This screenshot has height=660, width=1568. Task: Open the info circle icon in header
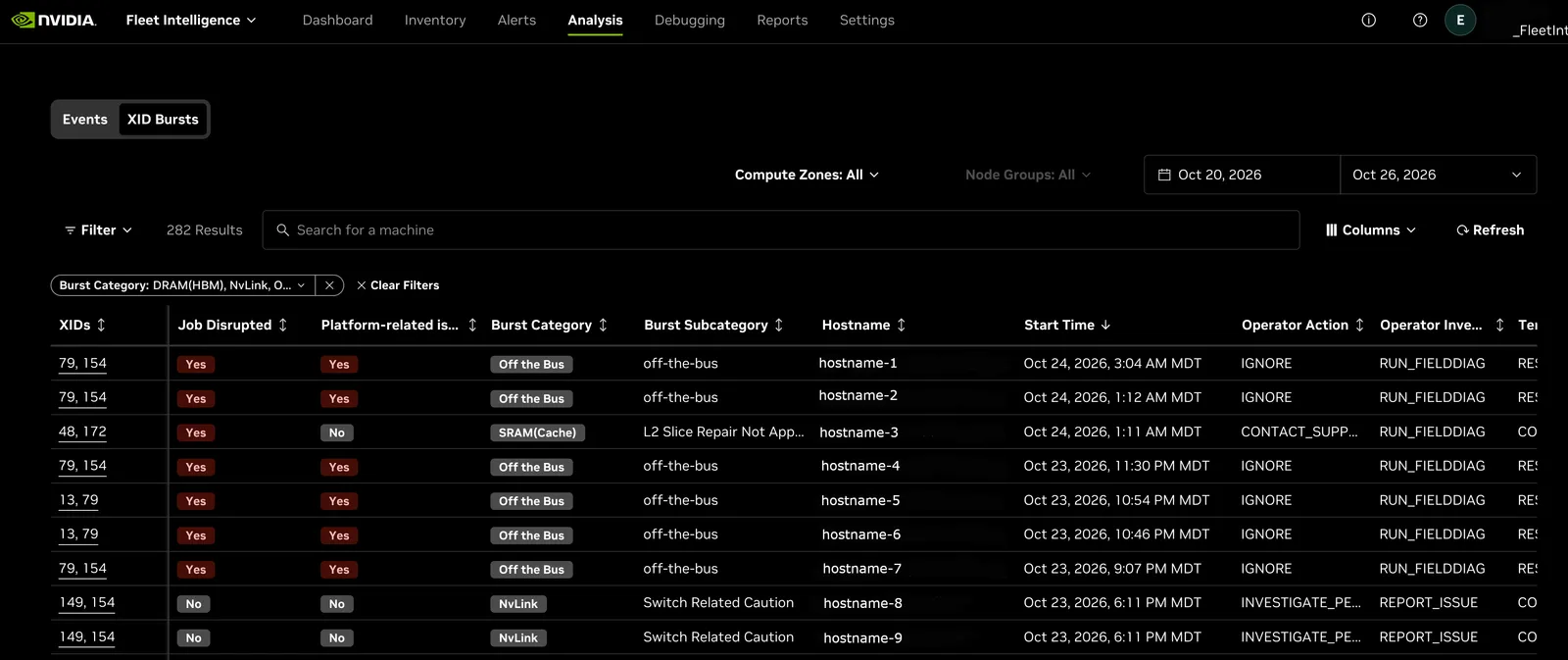(1369, 20)
